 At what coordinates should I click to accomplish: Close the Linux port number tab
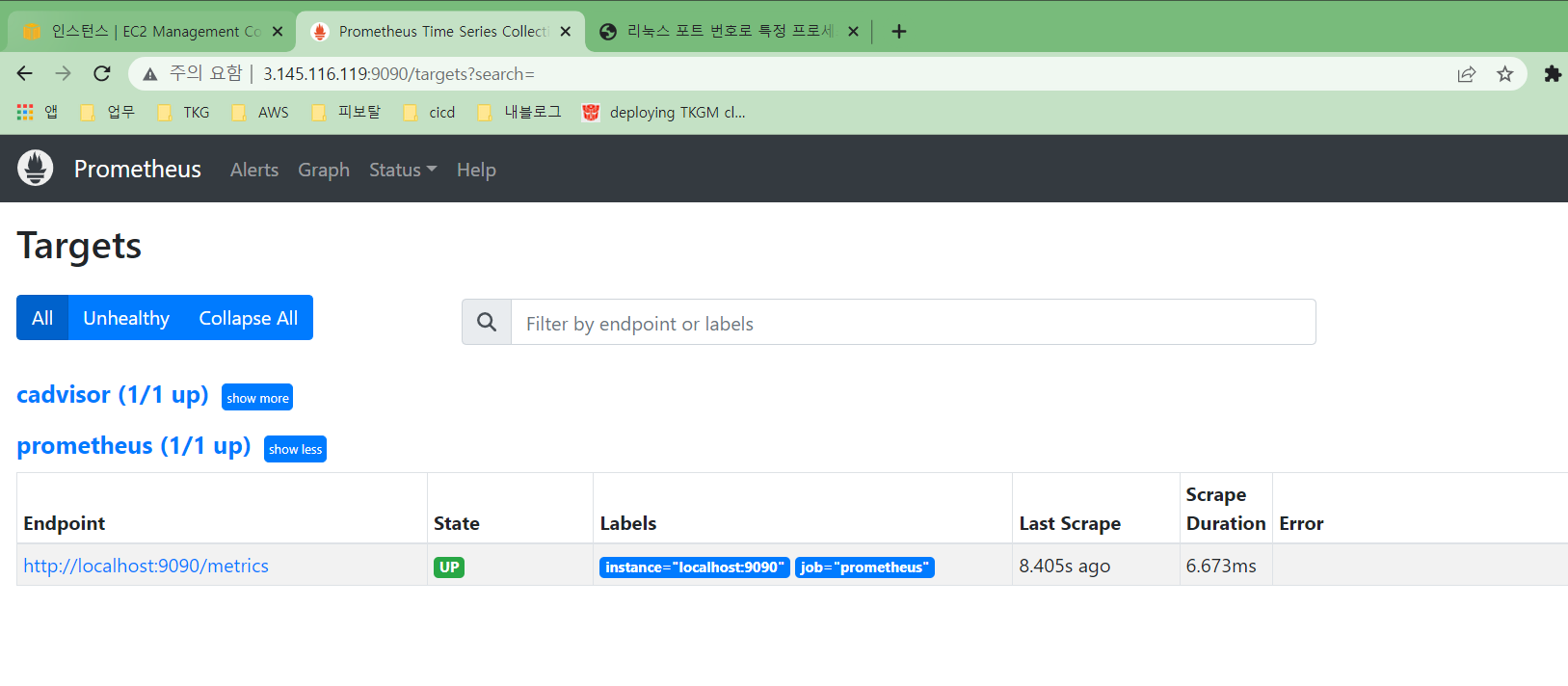pos(853,31)
